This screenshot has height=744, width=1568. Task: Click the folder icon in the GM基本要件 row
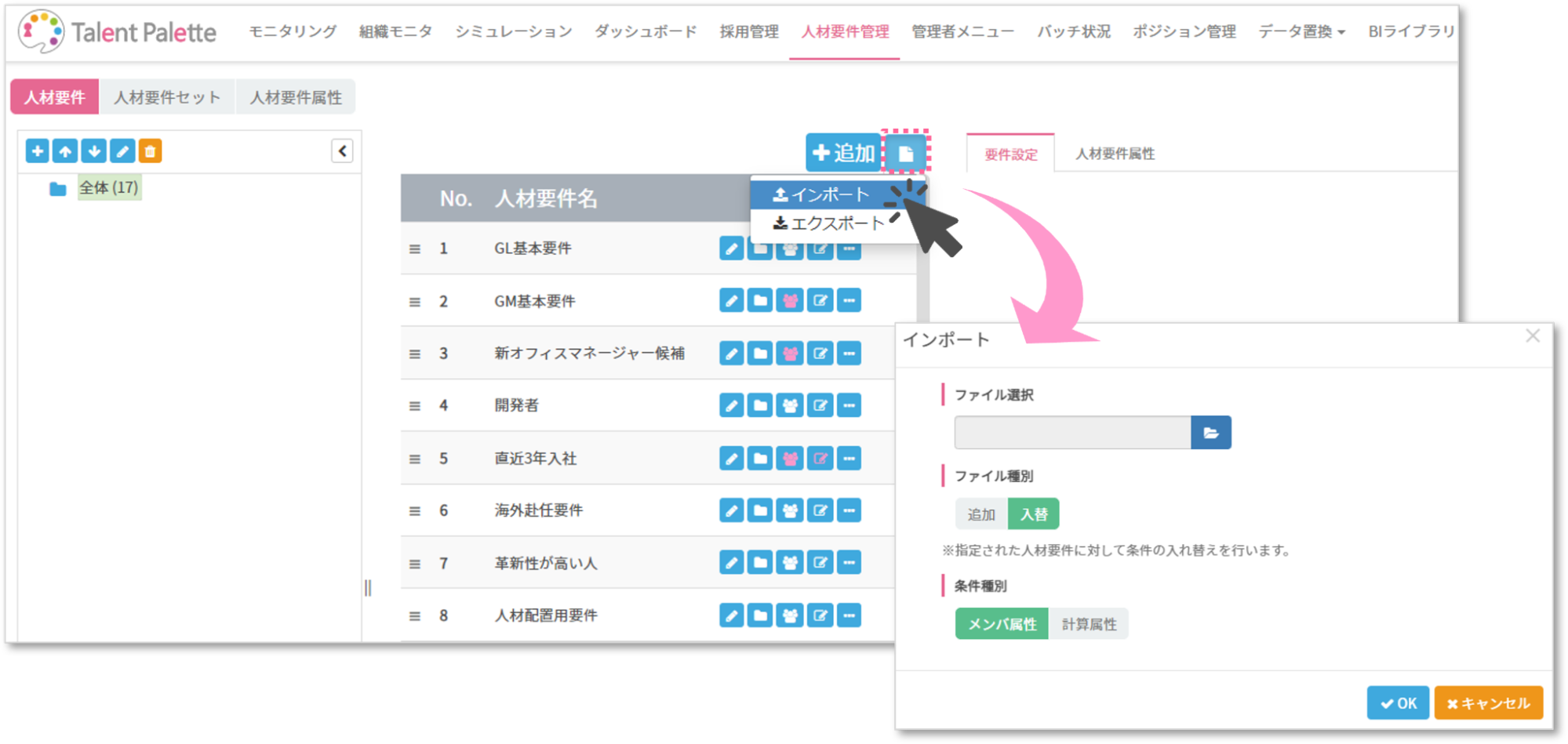[760, 300]
